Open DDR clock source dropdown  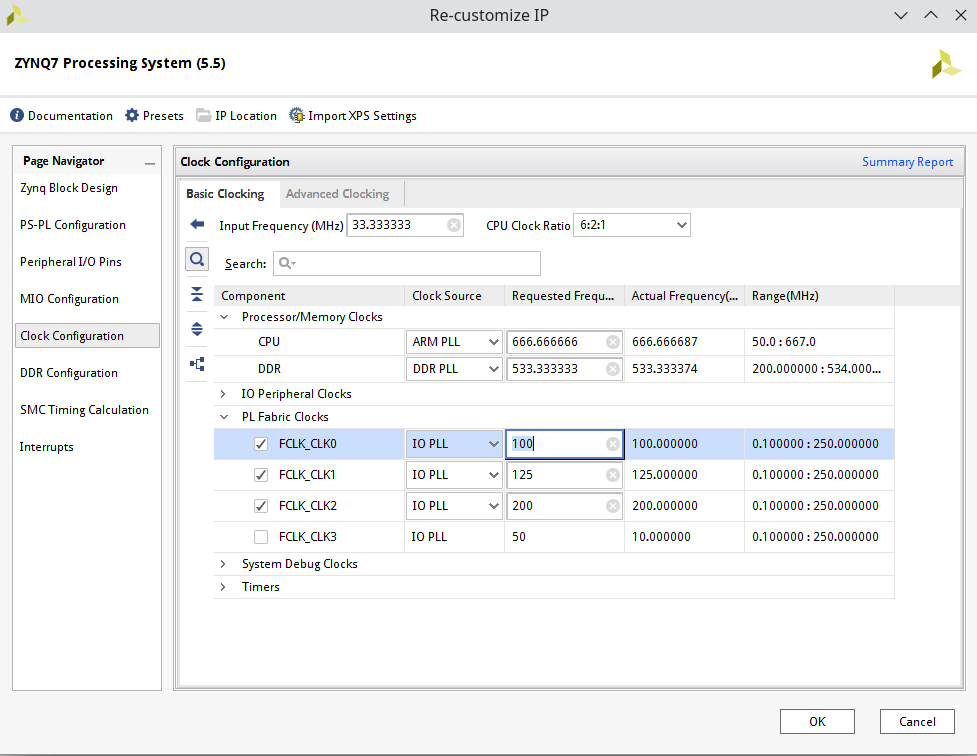[454, 369]
